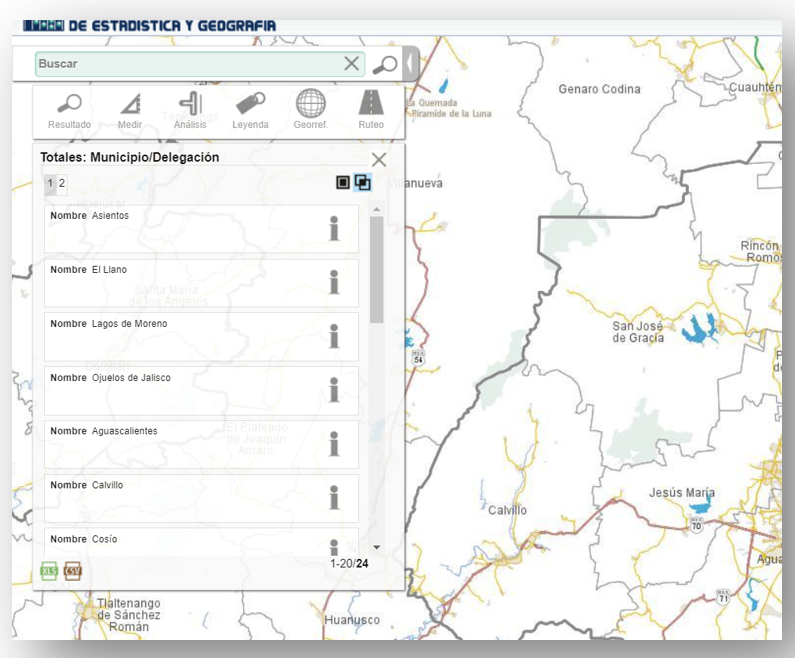Clear the Buscar search field

point(352,64)
